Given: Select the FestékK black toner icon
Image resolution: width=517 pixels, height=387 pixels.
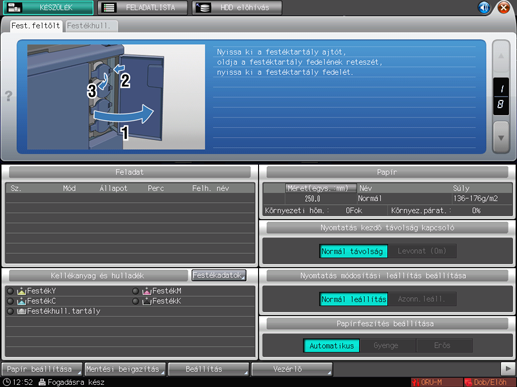Looking at the screenshot, I should click(x=147, y=301).
